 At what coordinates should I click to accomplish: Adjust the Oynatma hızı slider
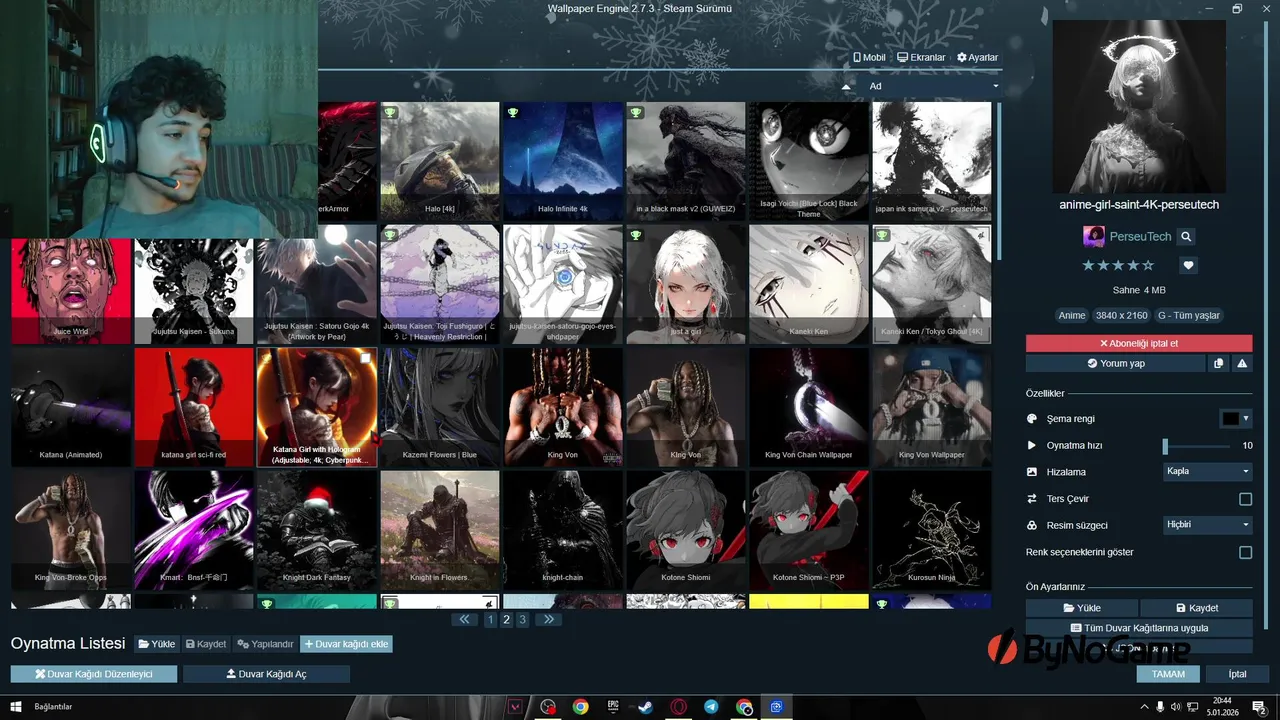[1197, 446]
